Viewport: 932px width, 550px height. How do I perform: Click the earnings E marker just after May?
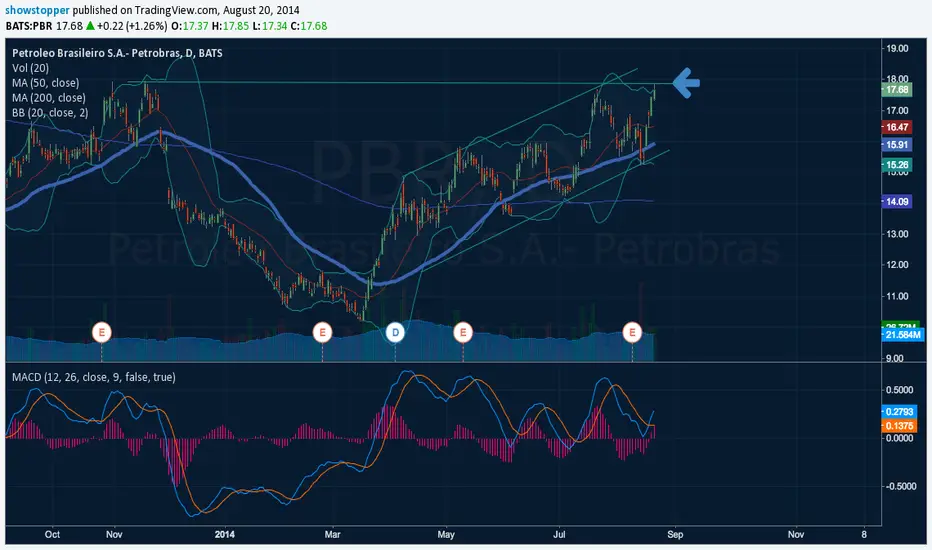pyautogui.click(x=463, y=332)
